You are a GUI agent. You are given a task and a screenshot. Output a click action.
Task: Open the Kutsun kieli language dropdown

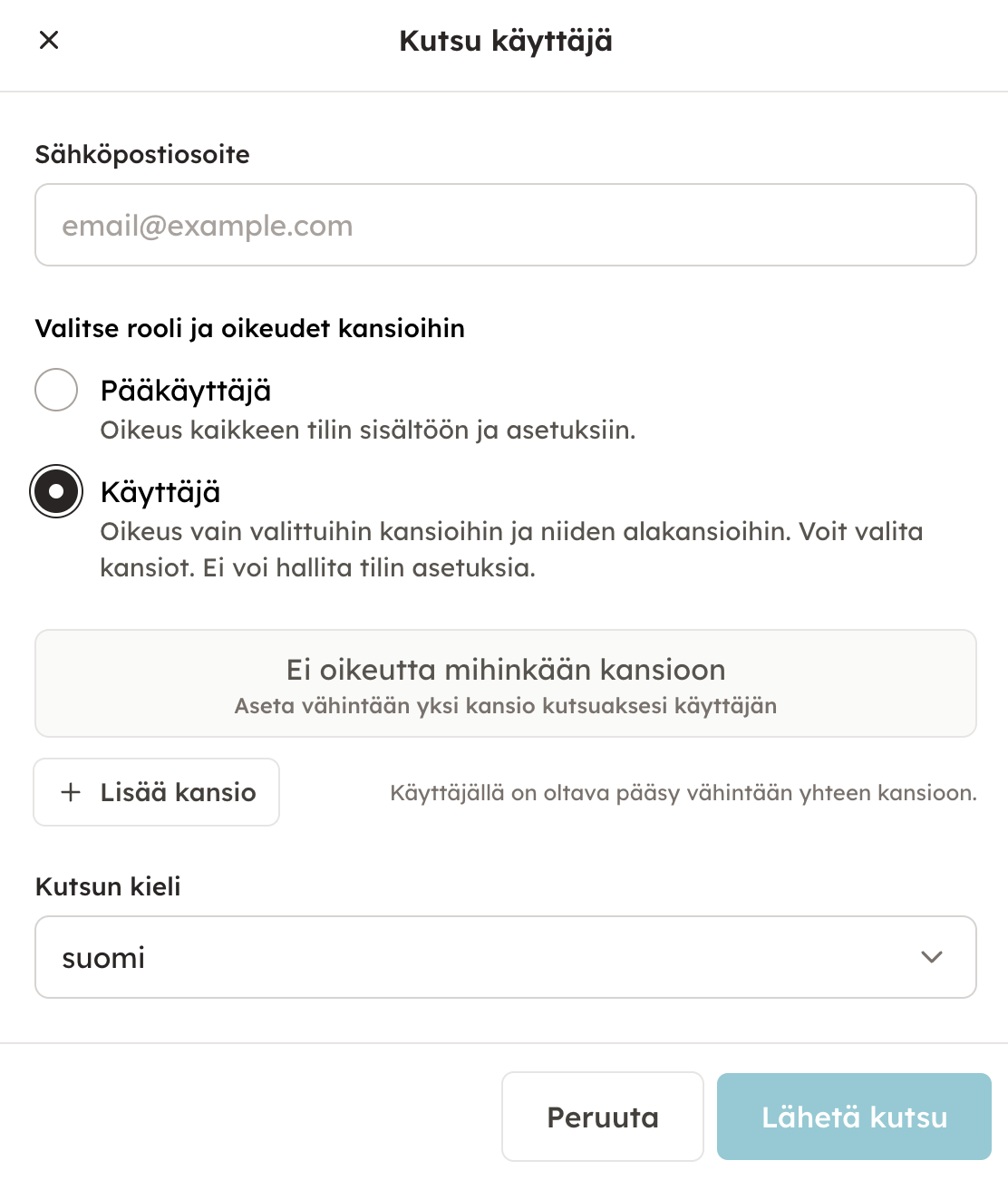click(505, 957)
